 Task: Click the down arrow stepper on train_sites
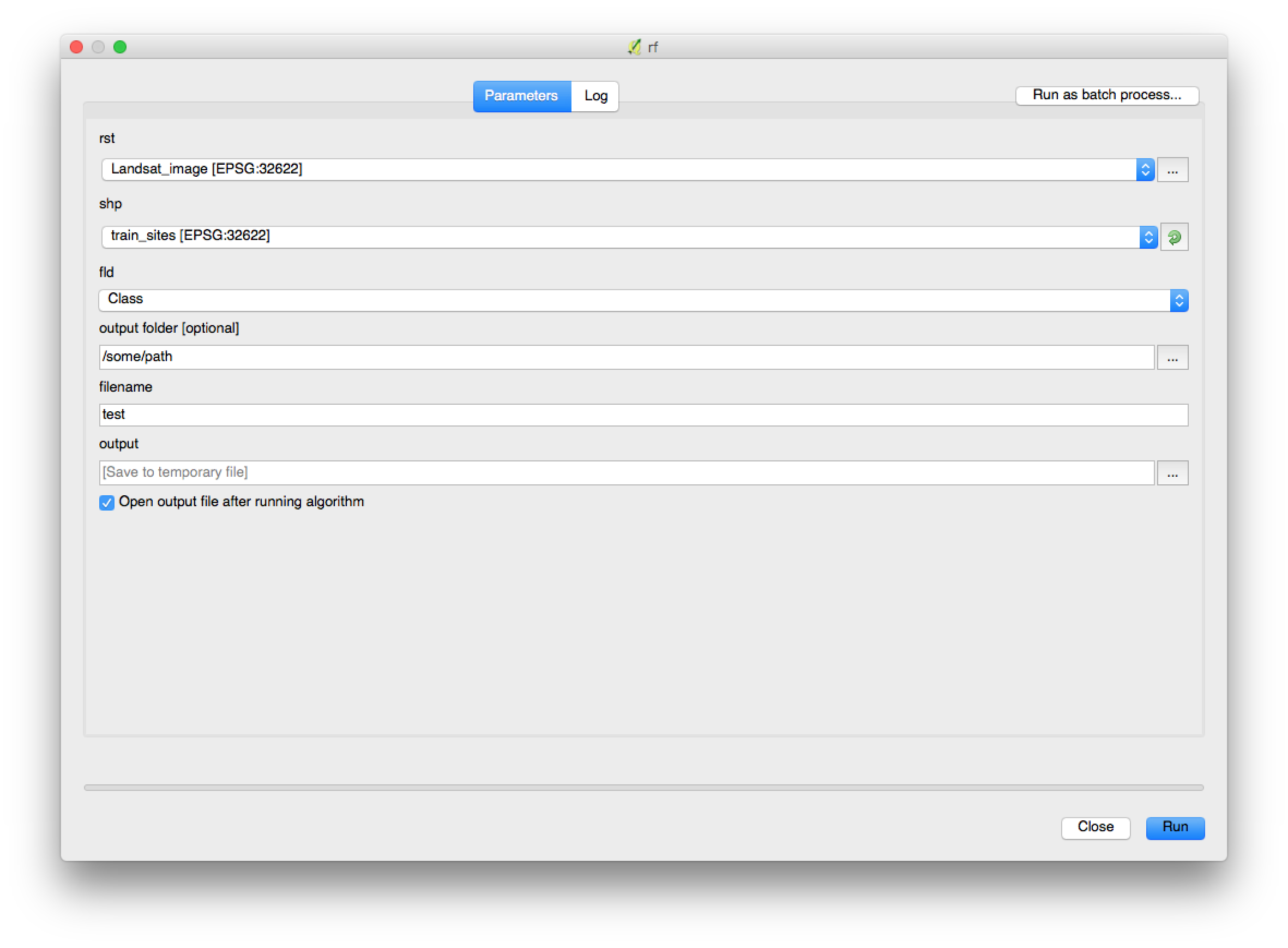click(1149, 240)
